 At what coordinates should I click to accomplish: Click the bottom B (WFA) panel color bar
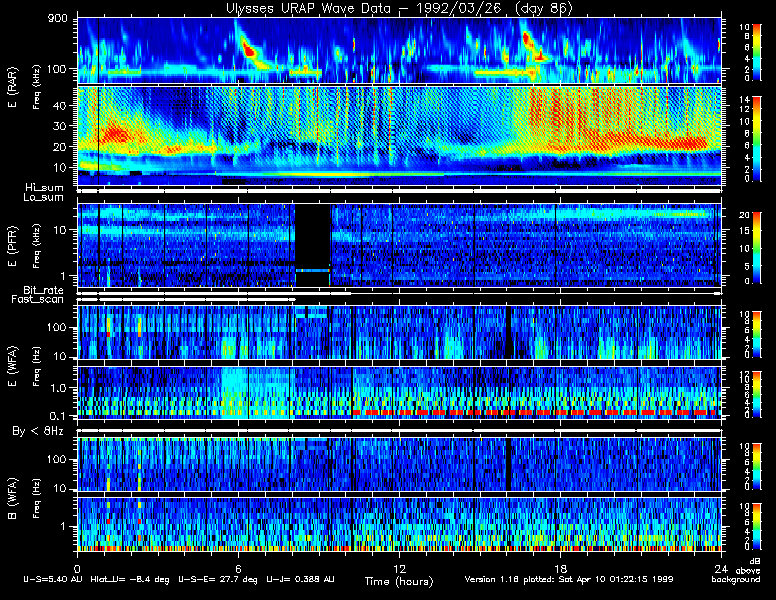(x=757, y=527)
